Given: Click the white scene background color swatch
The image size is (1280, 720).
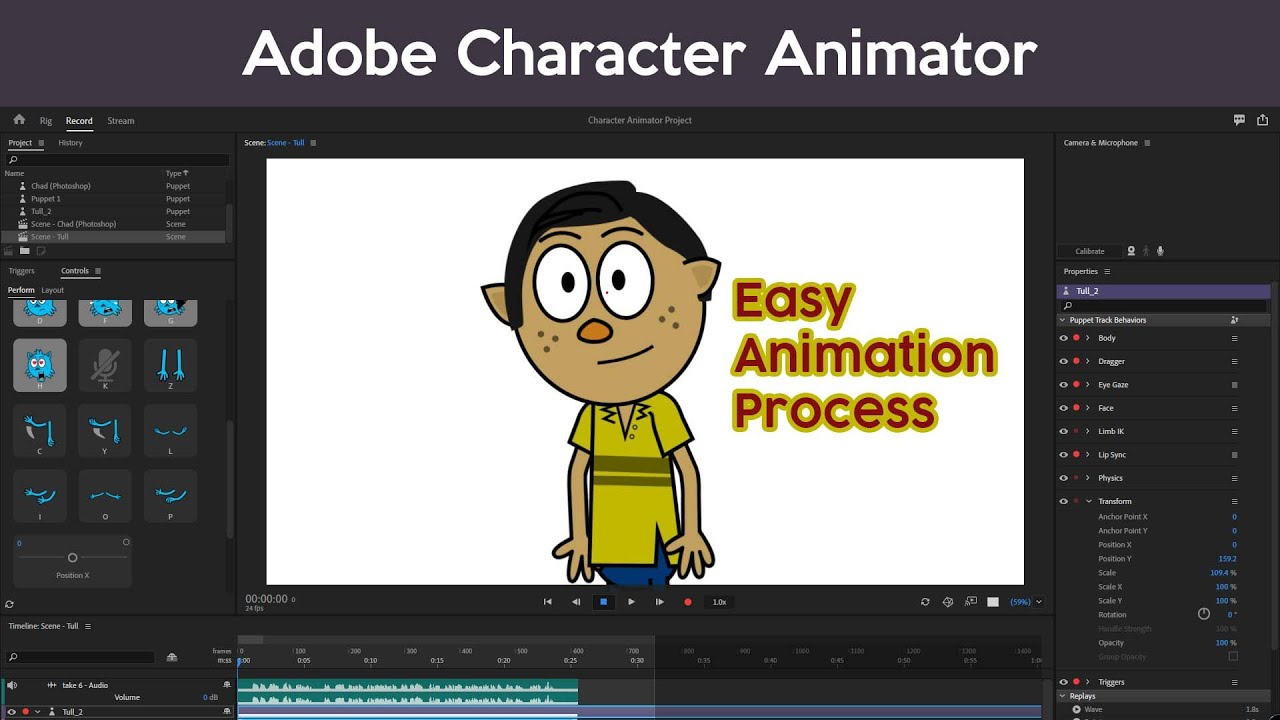Looking at the screenshot, I should pos(993,602).
